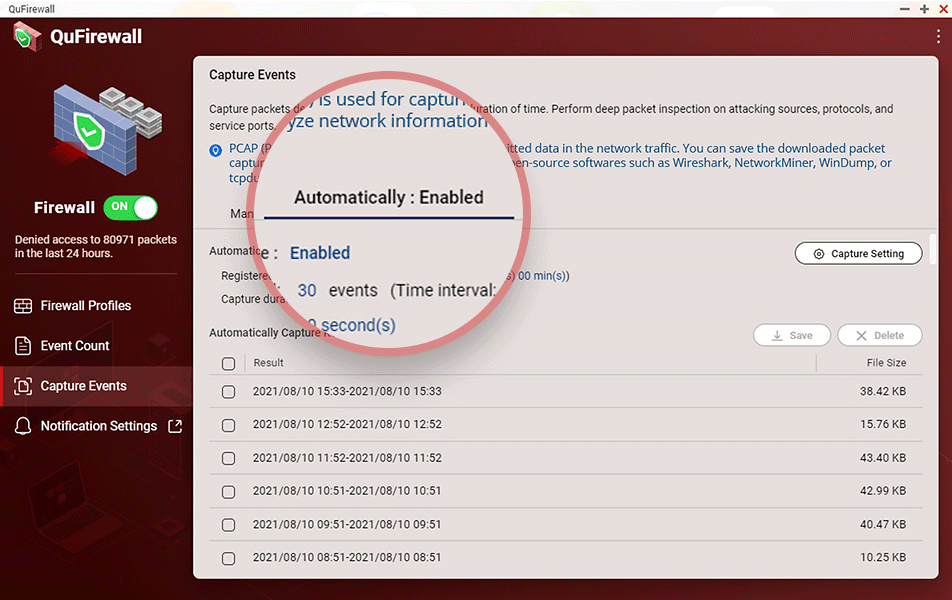
Task: Click the vertical scrollbar on the right
Action: click(933, 250)
